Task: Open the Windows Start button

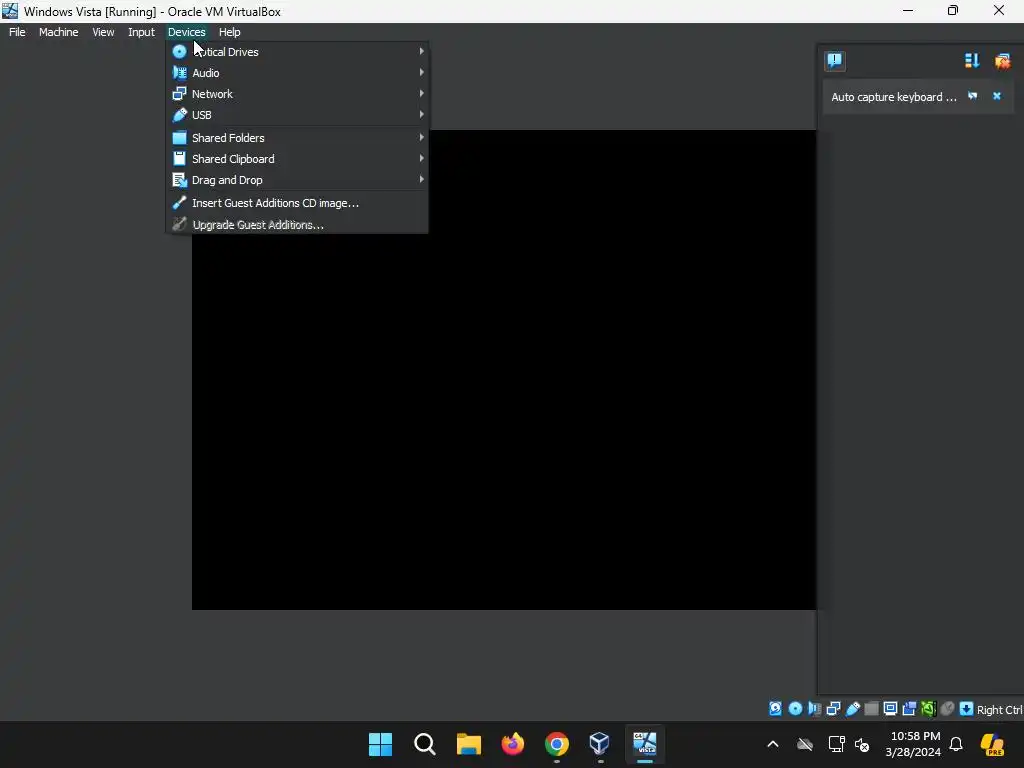Action: coord(380,744)
